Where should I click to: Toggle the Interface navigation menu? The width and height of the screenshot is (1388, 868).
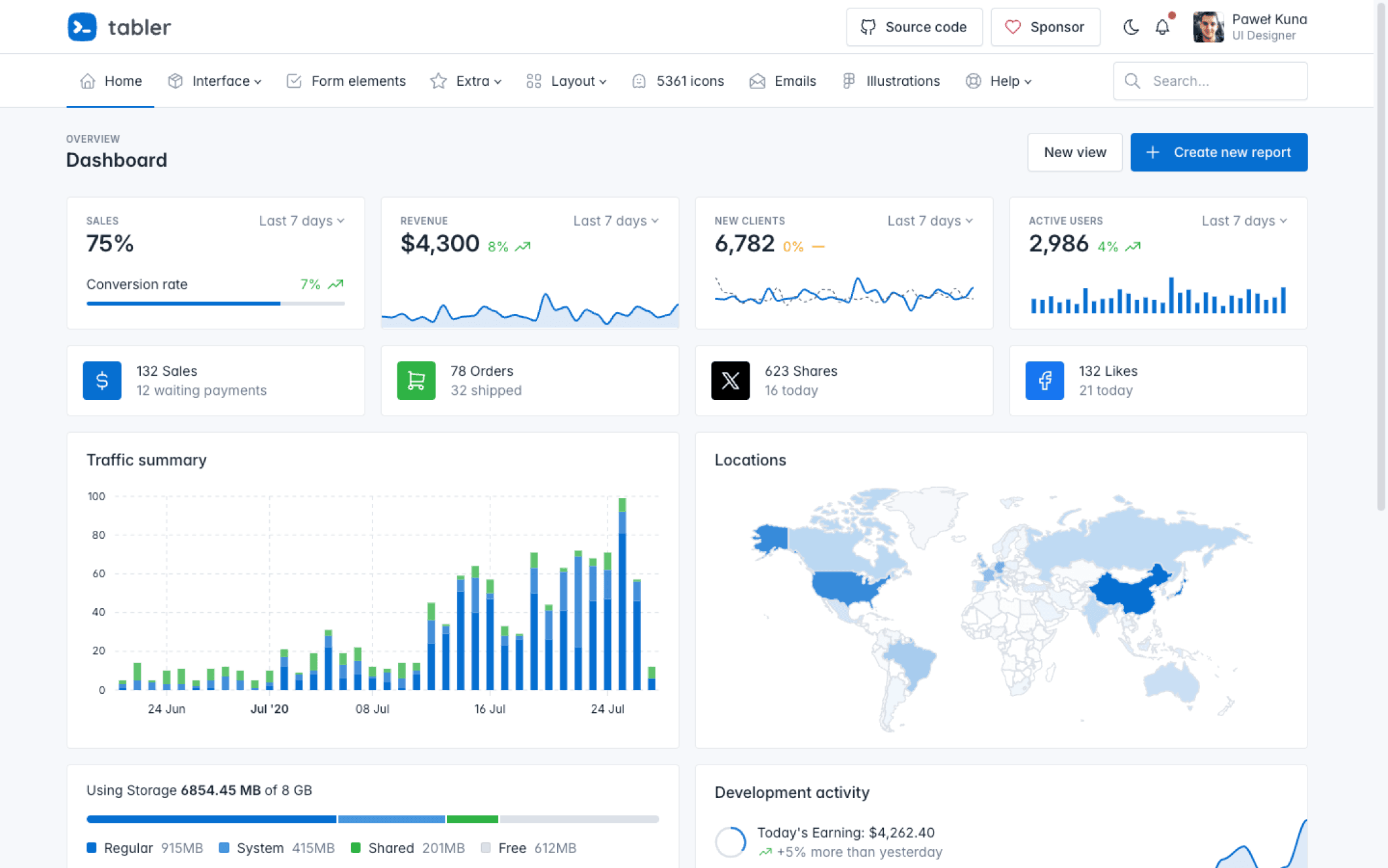(214, 81)
